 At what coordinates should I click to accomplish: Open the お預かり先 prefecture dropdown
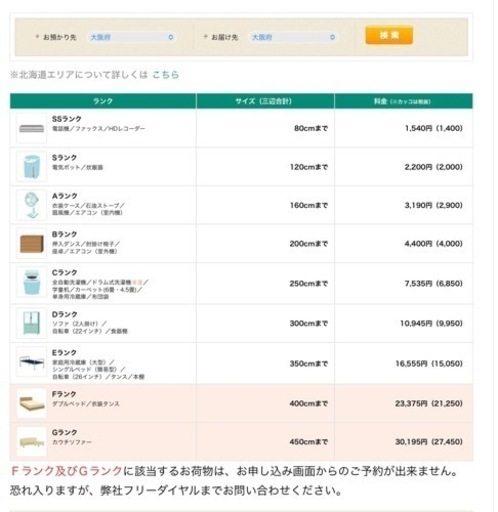[132, 37]
